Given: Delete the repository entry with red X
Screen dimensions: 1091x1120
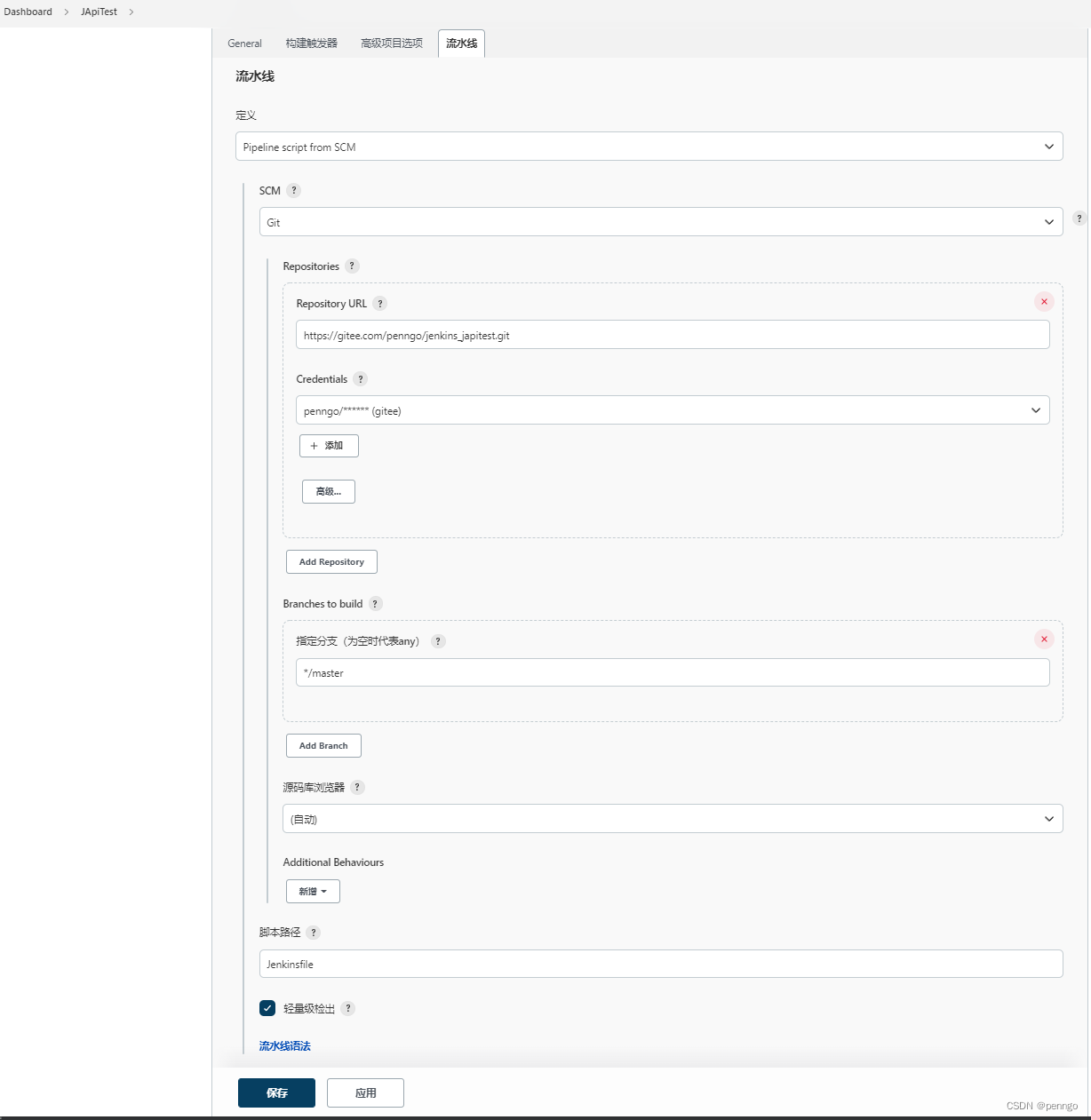Looking at the screenshot, I should (x=1044, y=301).
